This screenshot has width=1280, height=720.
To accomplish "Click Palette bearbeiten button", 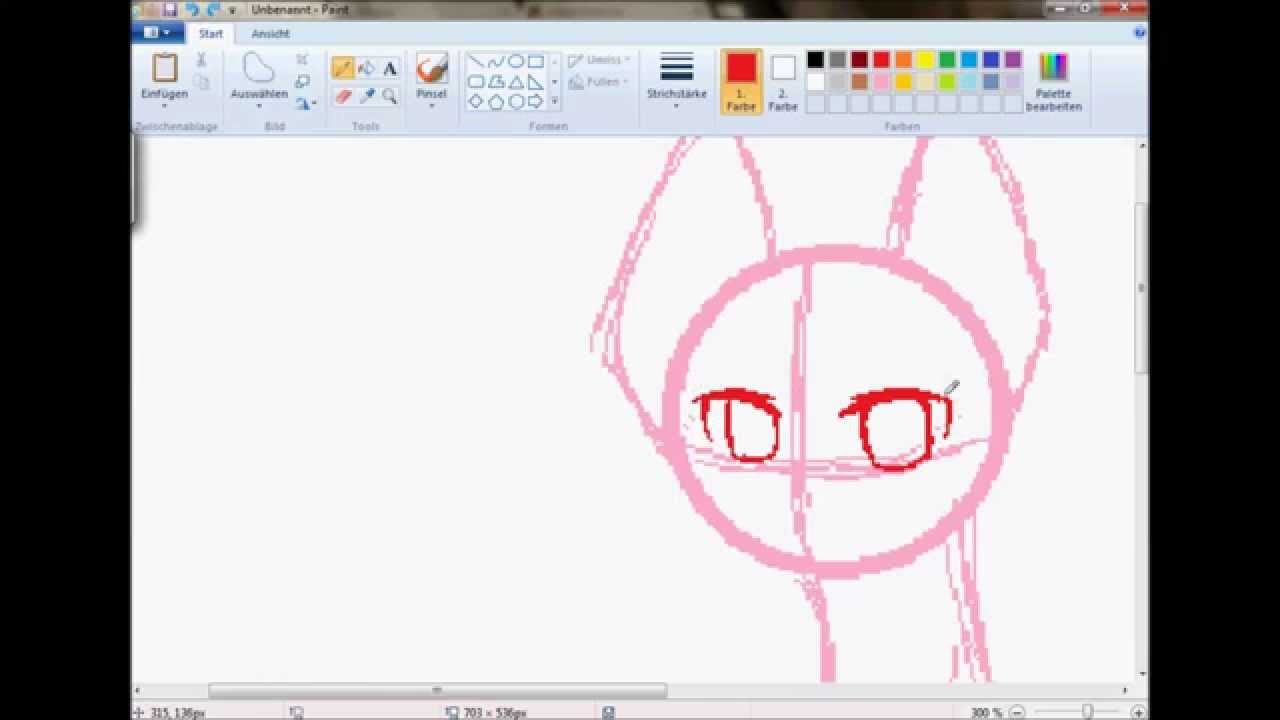I will (1053, 82).
